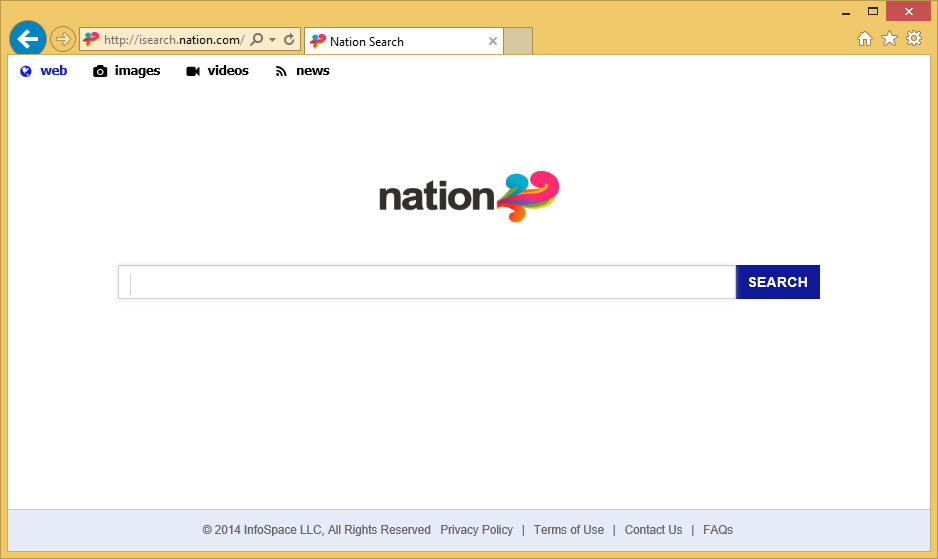Click the URL text isearch.nation.com

173,40
